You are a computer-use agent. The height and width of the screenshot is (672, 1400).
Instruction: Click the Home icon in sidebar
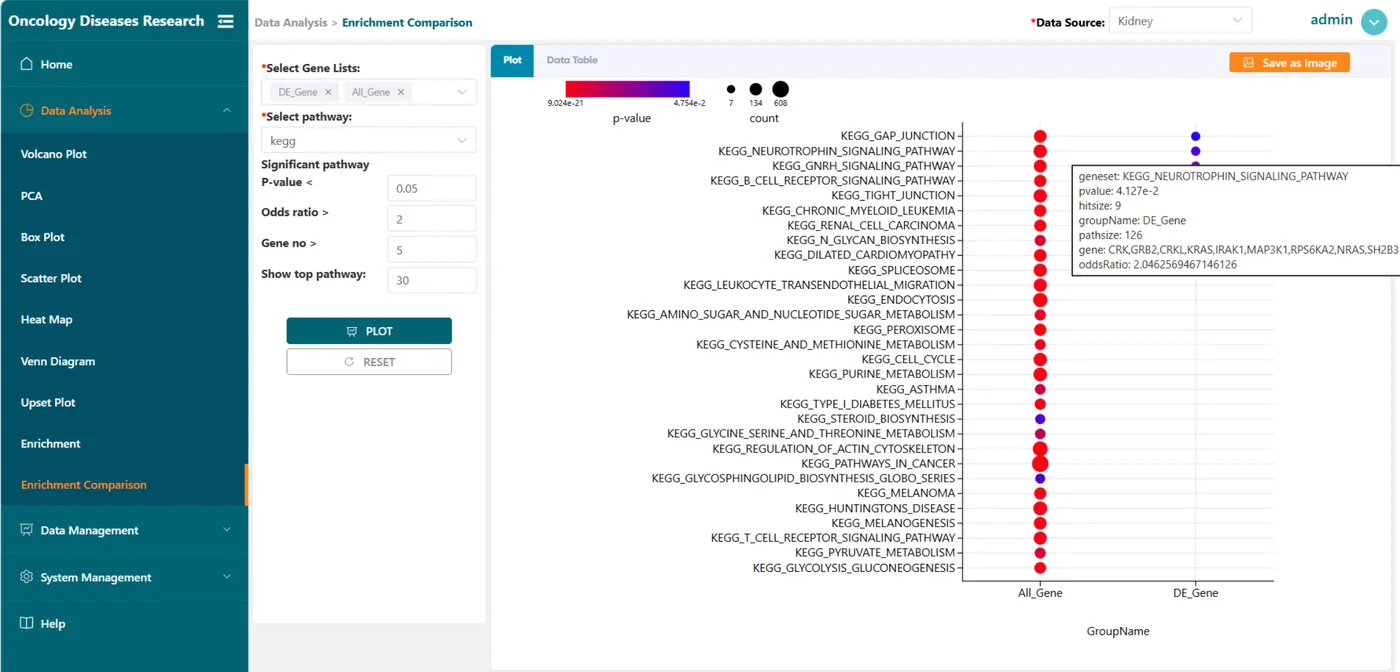[27, 64]
